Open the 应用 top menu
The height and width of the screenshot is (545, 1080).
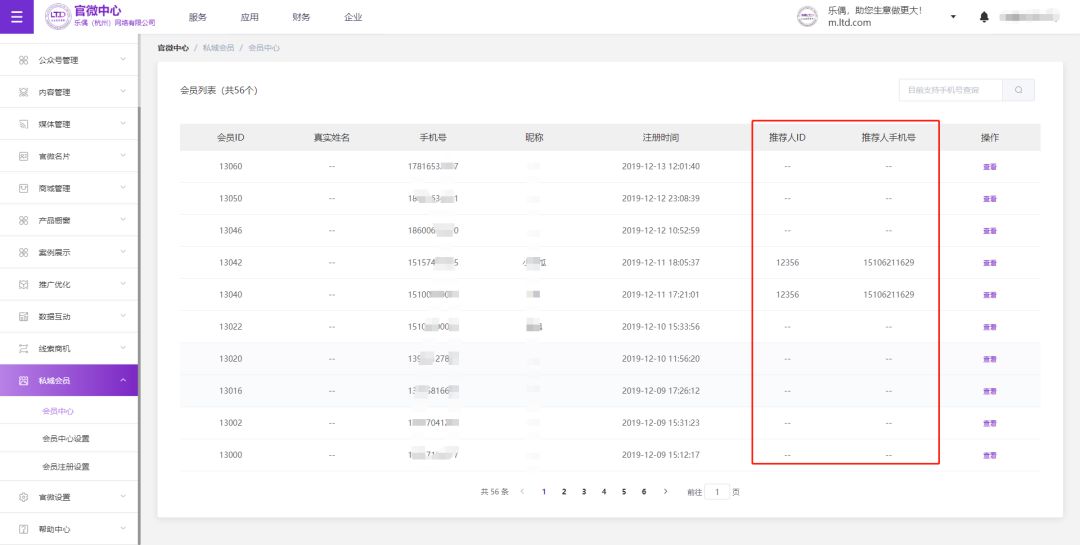pyautogui.click(x=249, y=17)
